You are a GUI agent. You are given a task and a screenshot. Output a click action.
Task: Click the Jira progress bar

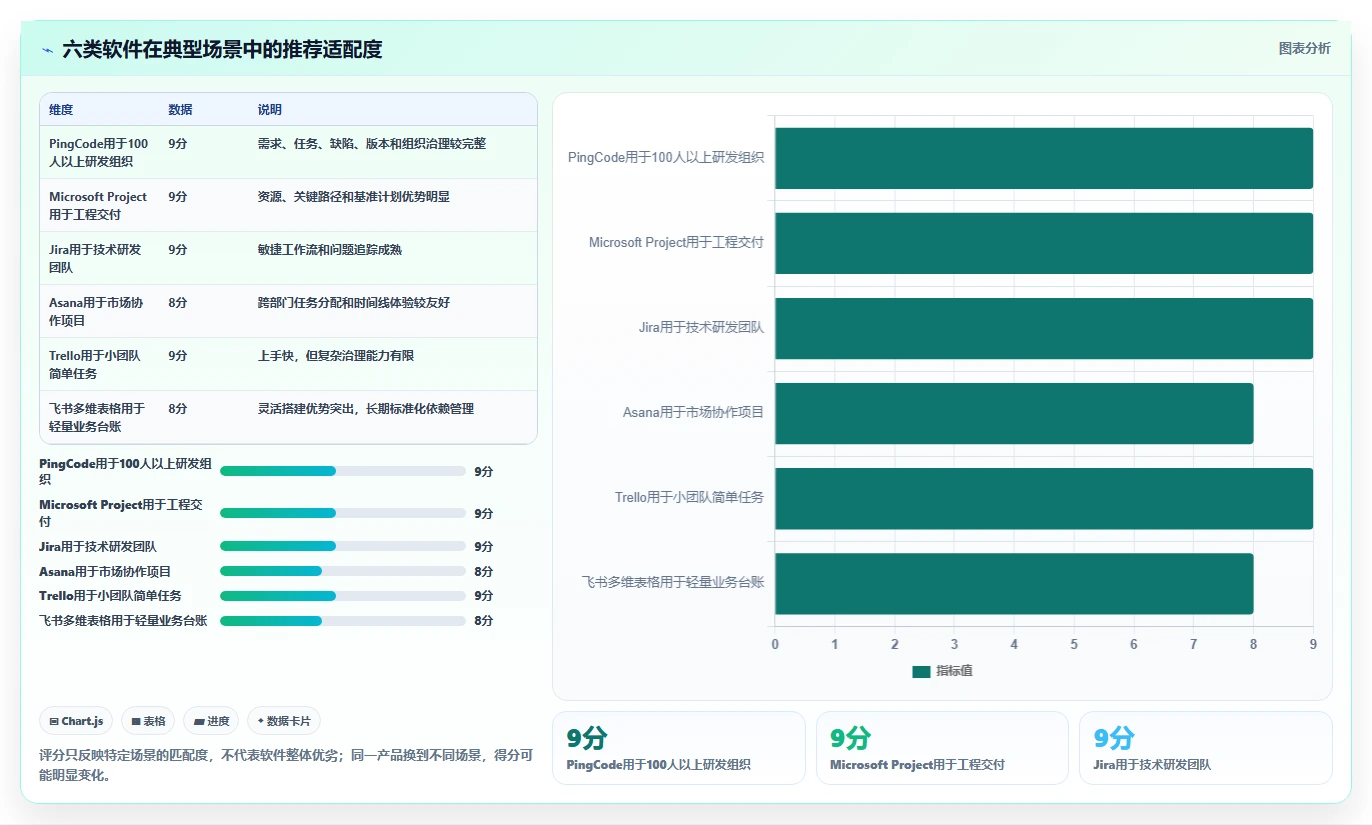point(343,546)
